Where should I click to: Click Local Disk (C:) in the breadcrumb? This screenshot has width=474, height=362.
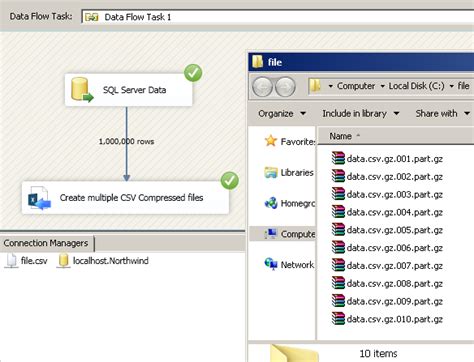pyautogui.click(x=416, y=86)
